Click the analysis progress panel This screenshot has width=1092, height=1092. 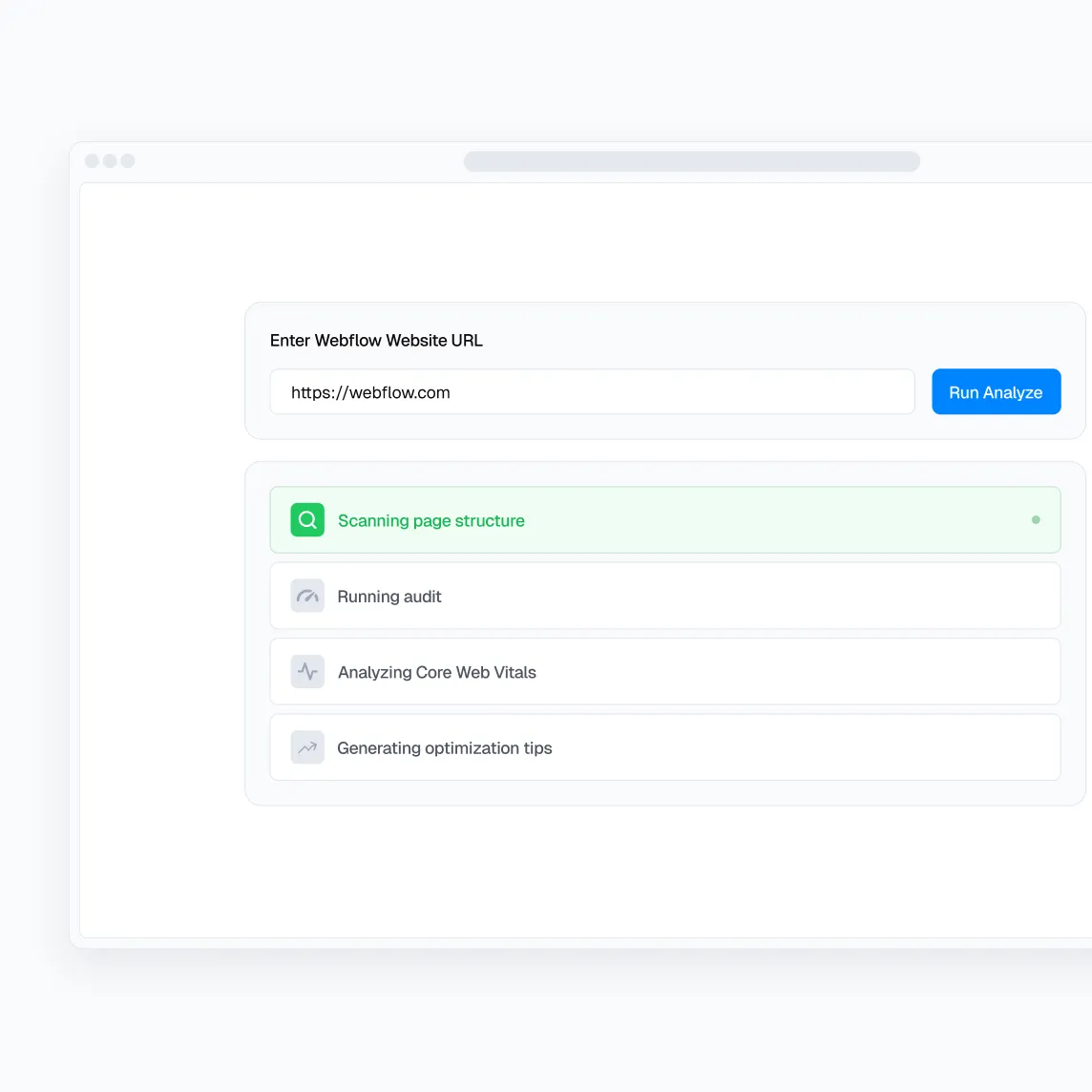click(665, 632)
